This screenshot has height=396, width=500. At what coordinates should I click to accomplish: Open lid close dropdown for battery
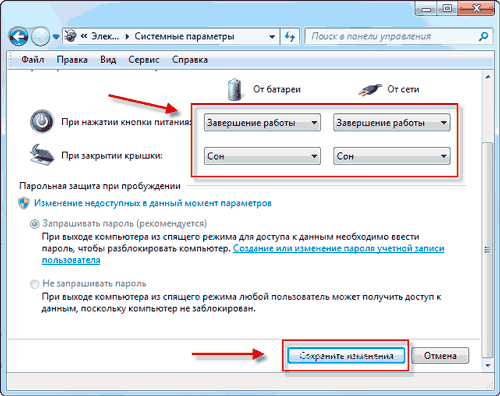click(262, 156)
